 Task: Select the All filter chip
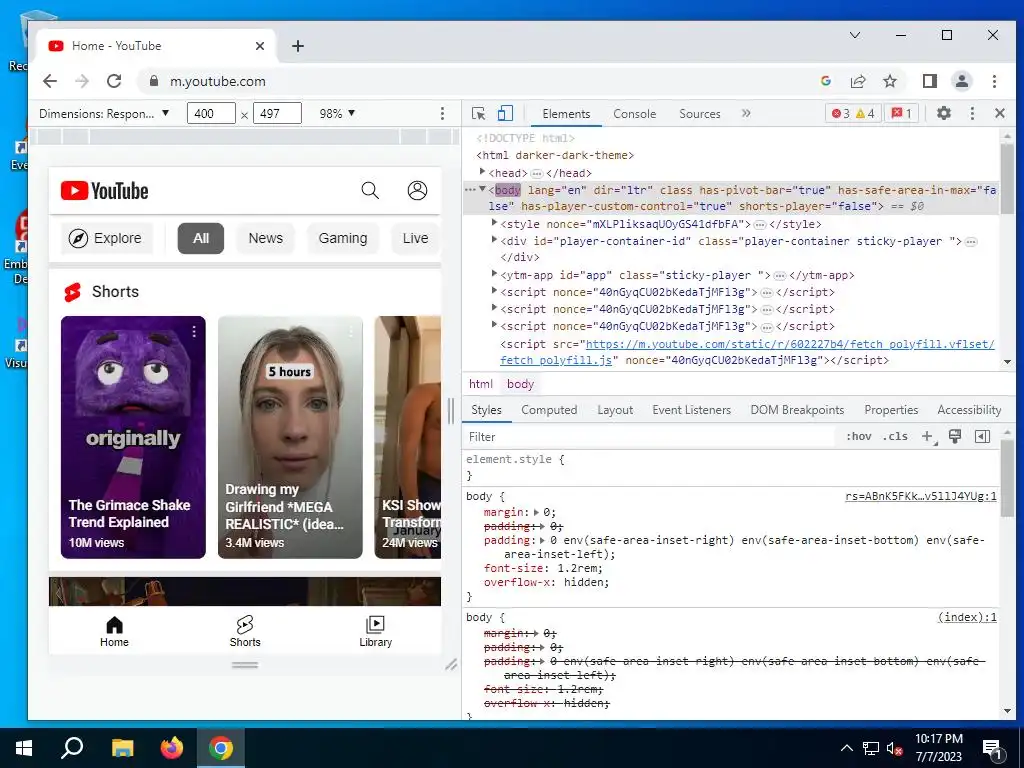tap(200, 238)
